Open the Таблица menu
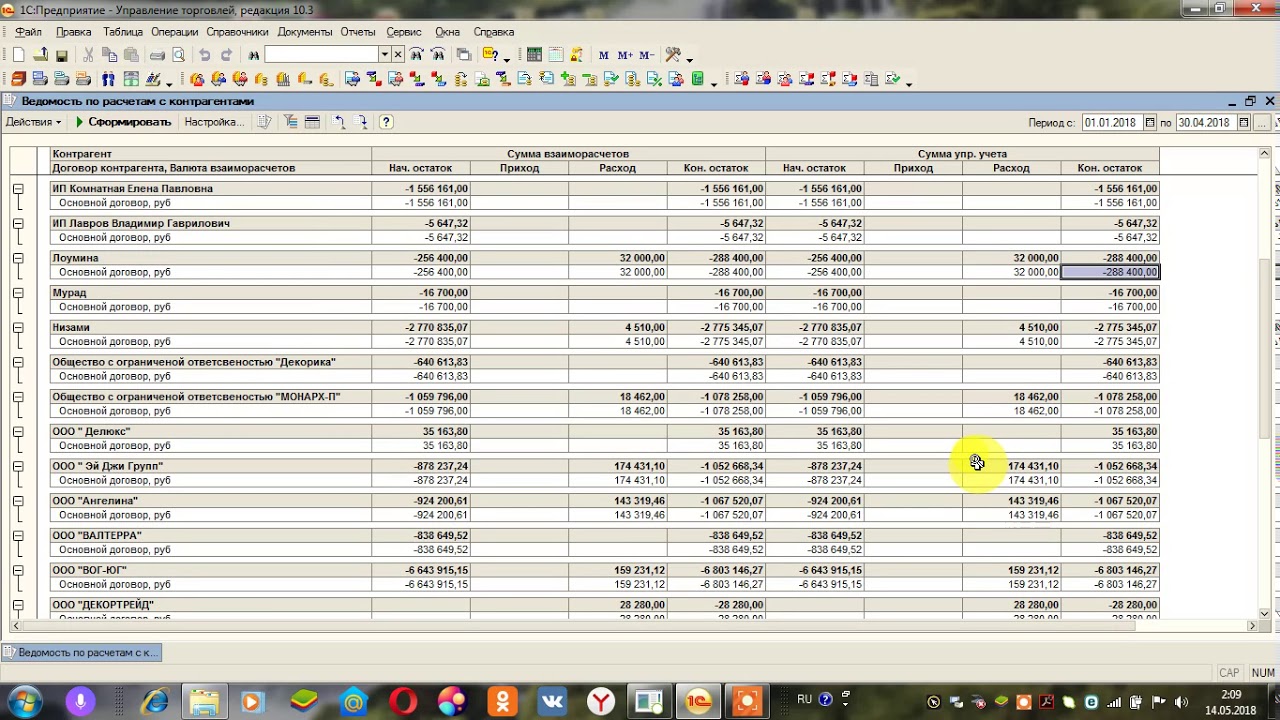Image resolution: width=1280 pixels, height=720 pixels. click(x=123, y=32)
